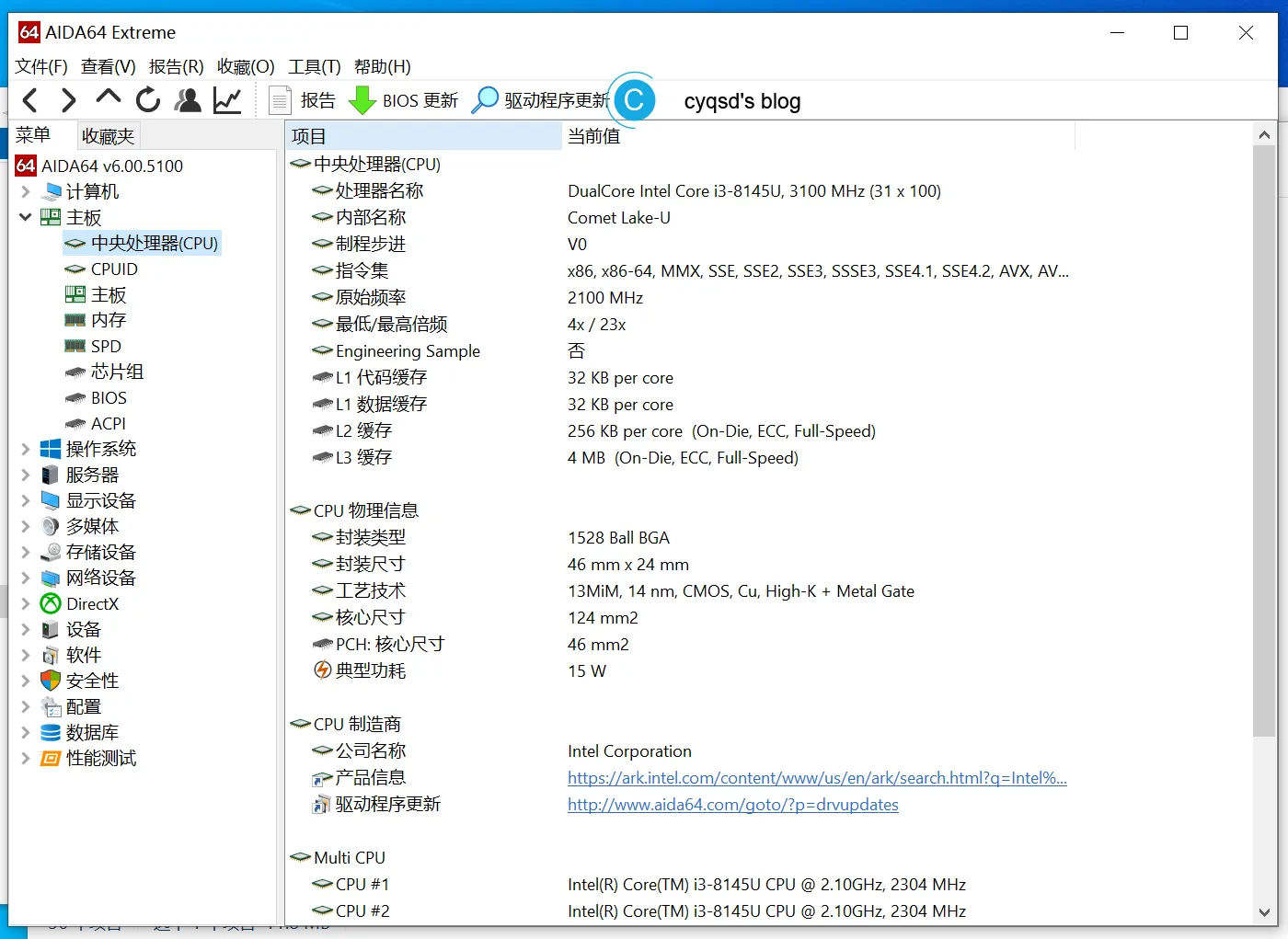Expand the 存储设备 tree node
Viewport: 1288px width, 939px height.
25,552
